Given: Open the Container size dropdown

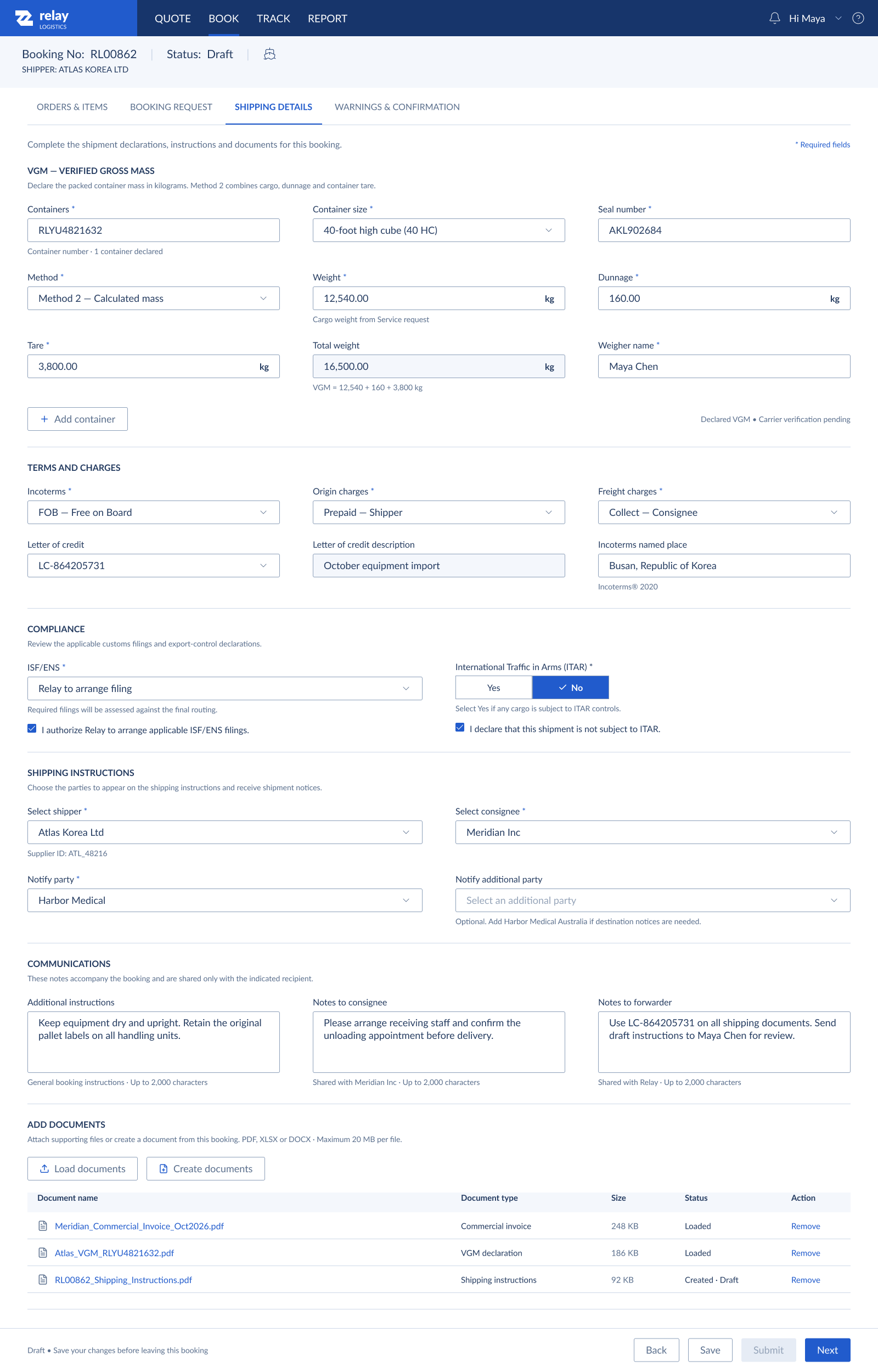Looking at the screenshot, I should click(x=438, y=230).
